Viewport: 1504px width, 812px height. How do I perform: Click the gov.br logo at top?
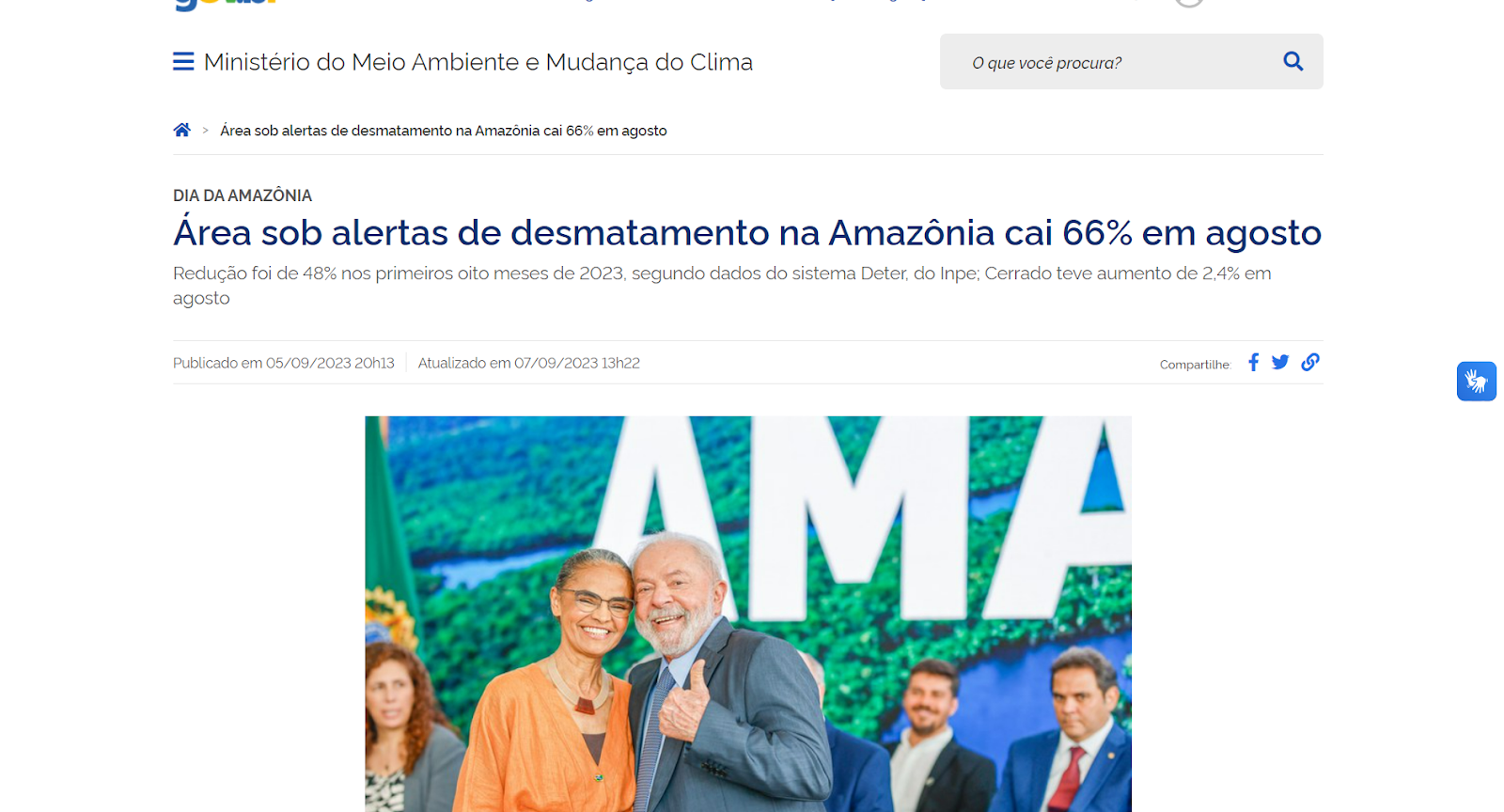(226, 5)
